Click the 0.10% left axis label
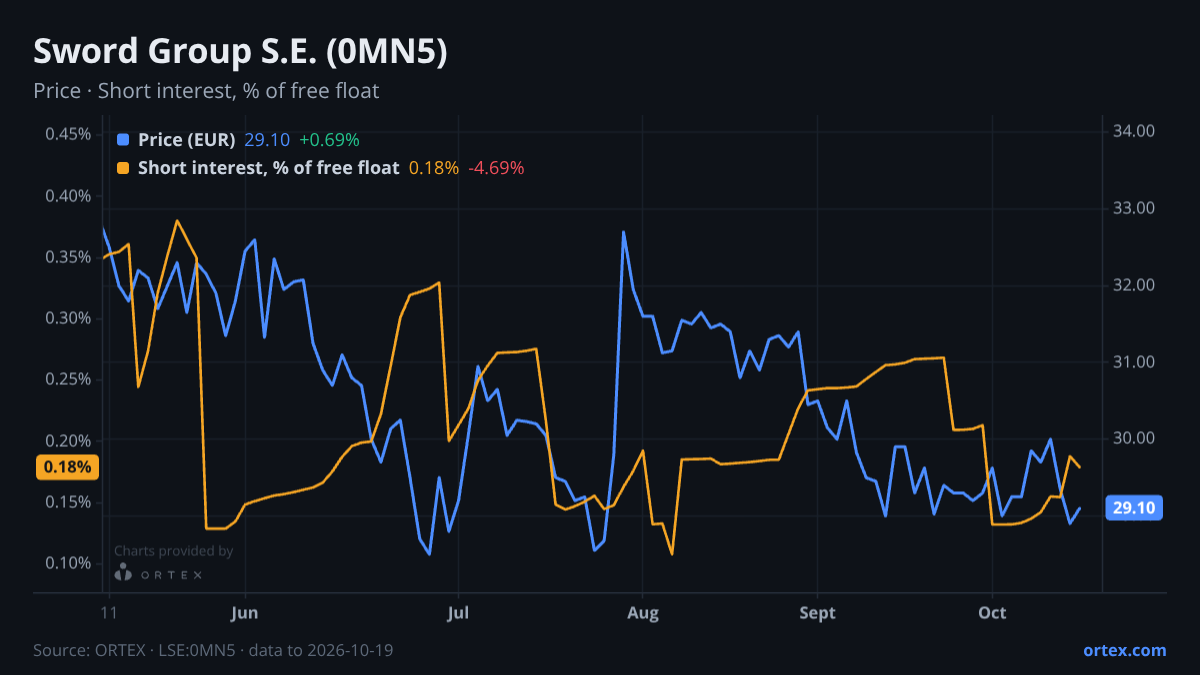The height and width of the screenshot is (675, 1200). click(x=68, y=563)
